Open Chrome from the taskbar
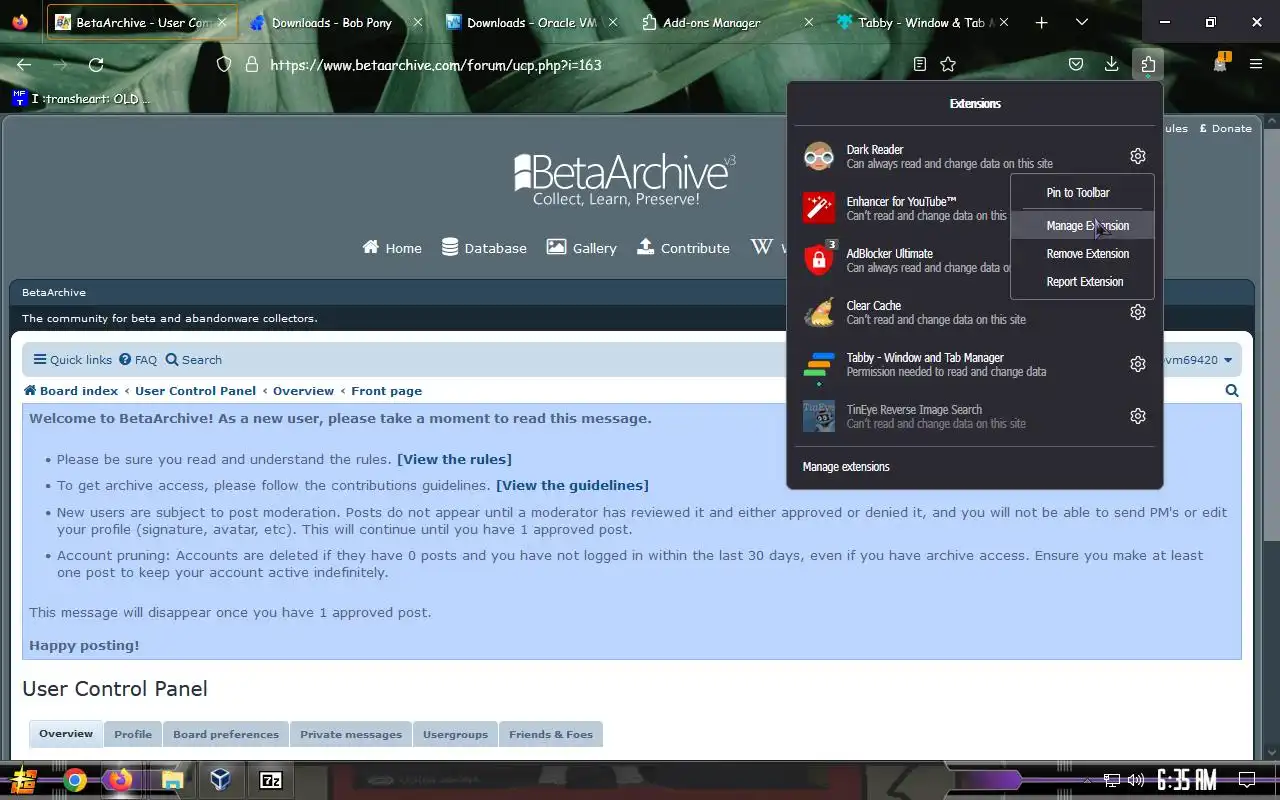 [75, 780]
